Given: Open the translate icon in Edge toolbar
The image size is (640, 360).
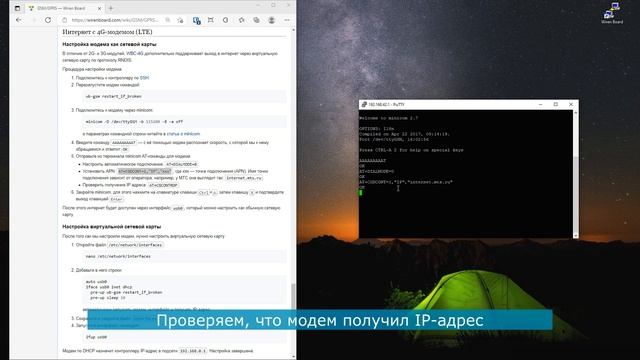Looking at the screenshot, I should [196, 20].
